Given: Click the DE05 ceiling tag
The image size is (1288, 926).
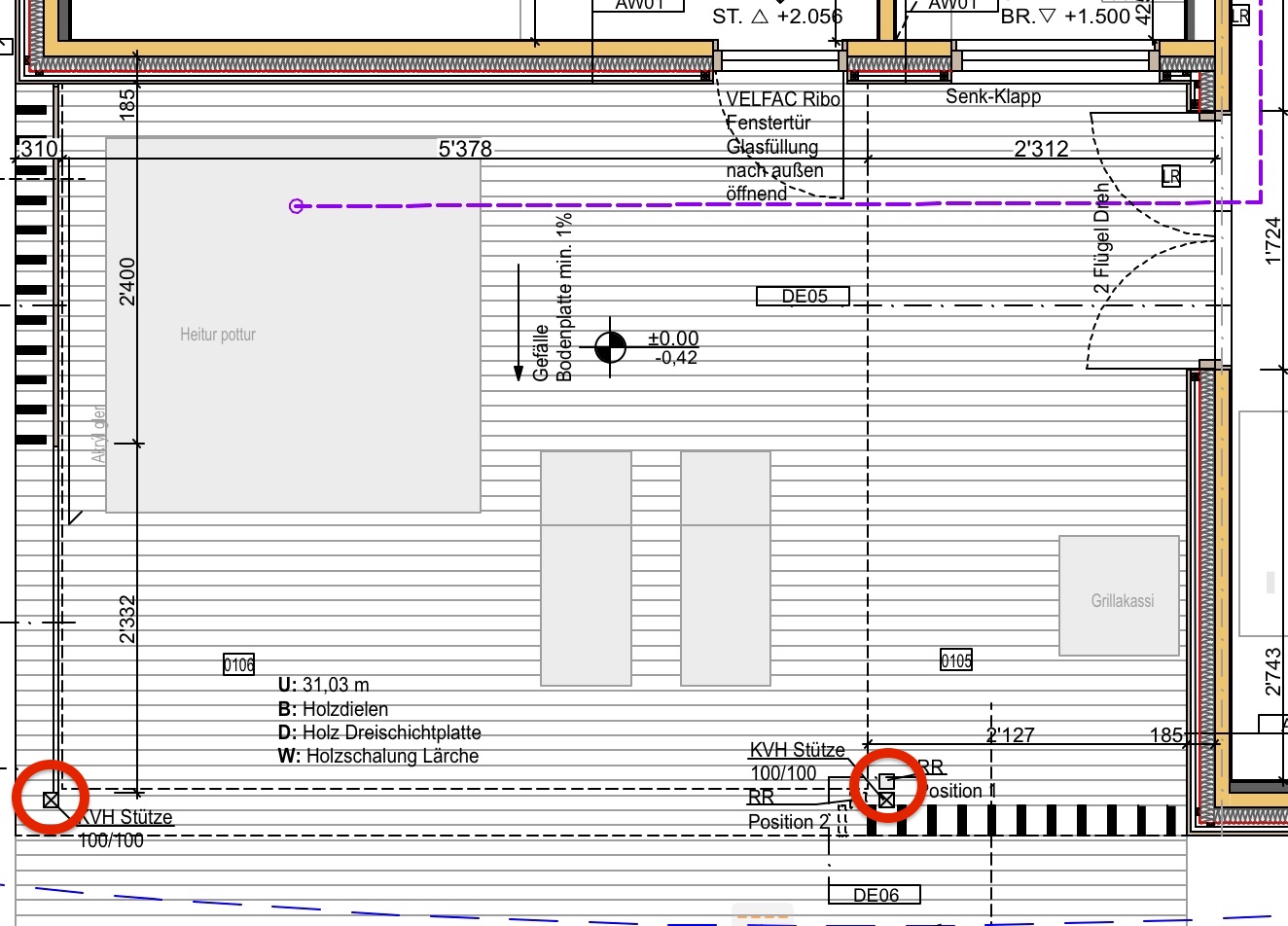Looking at the screenshot, I should point(804,296).
